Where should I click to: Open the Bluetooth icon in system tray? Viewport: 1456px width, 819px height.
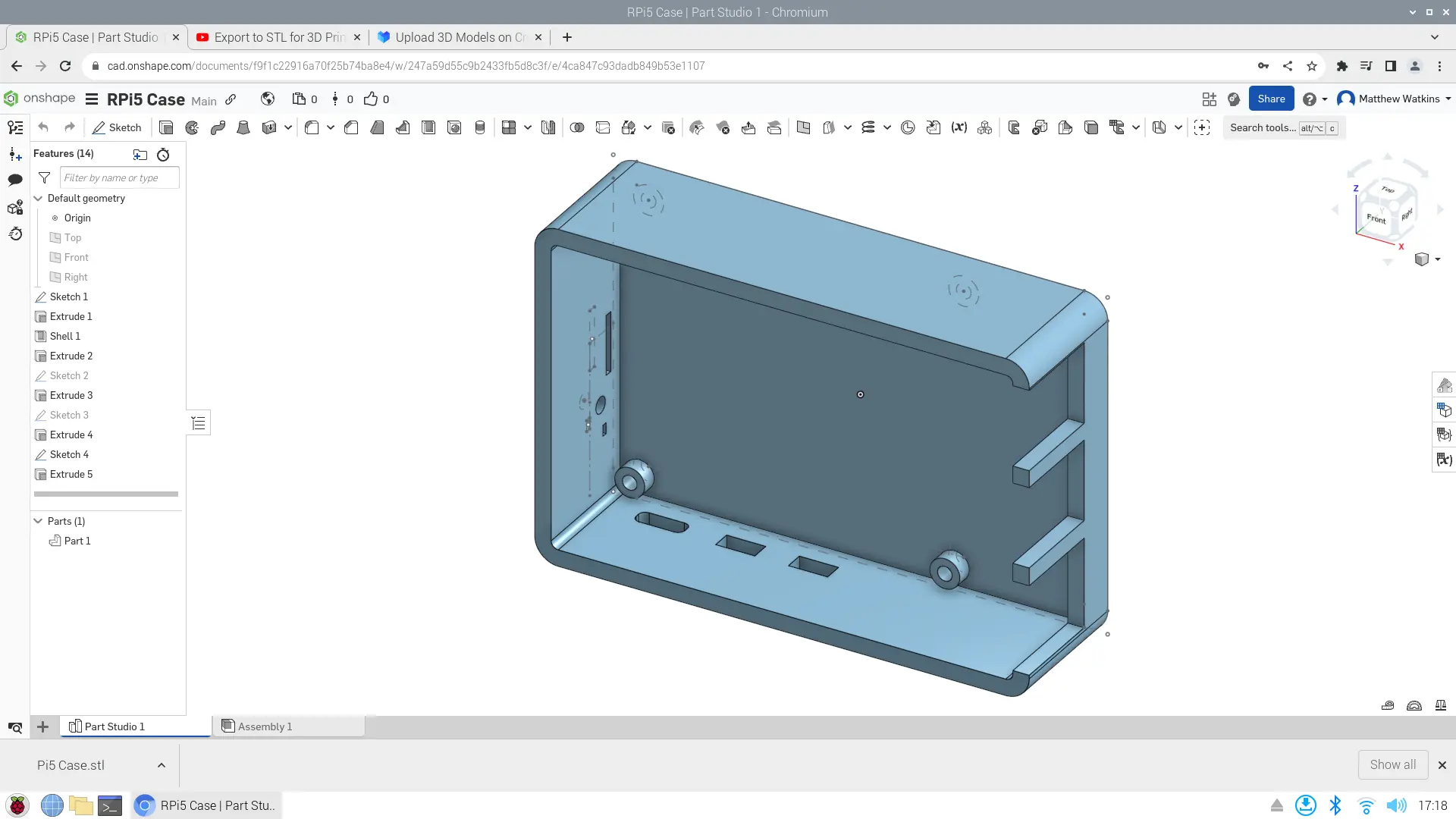1335,805
